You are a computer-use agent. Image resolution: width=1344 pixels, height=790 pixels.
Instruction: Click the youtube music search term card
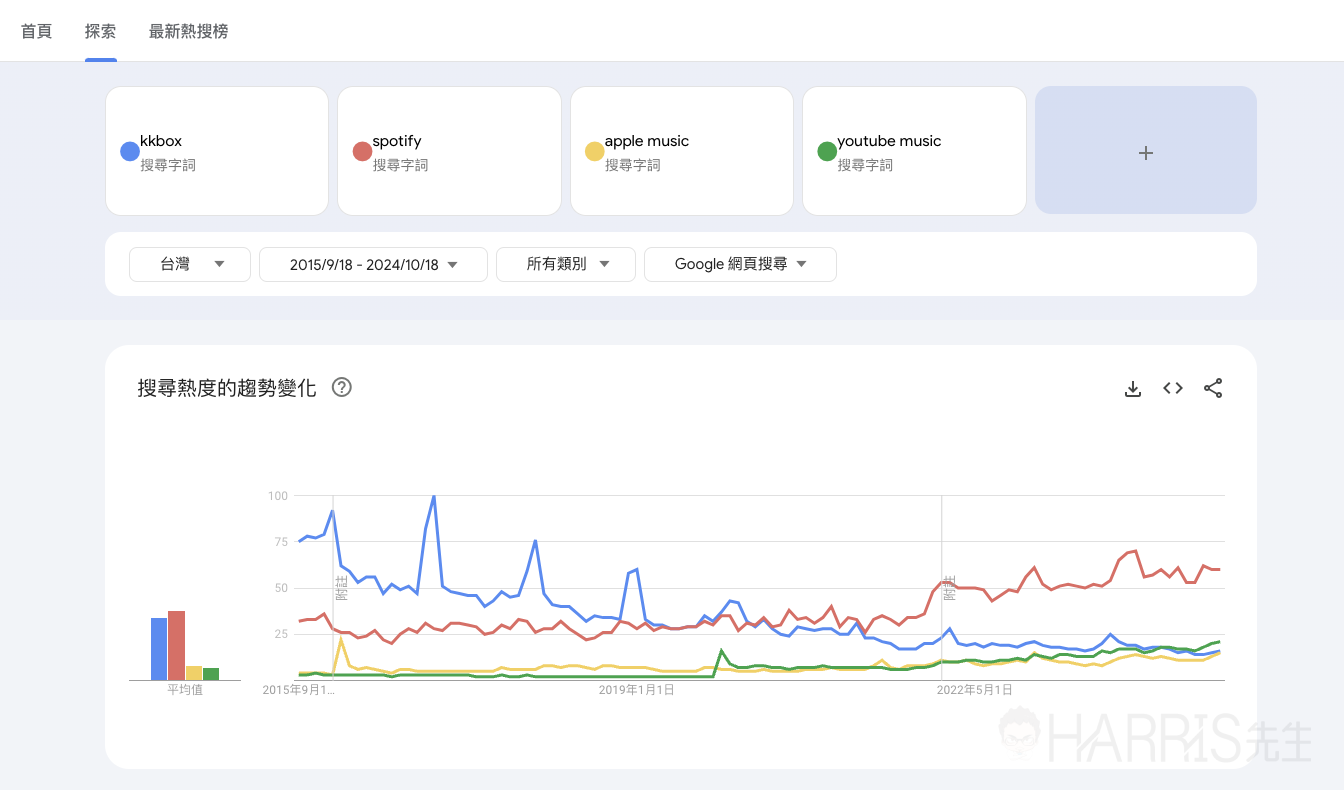click(914, 151)
